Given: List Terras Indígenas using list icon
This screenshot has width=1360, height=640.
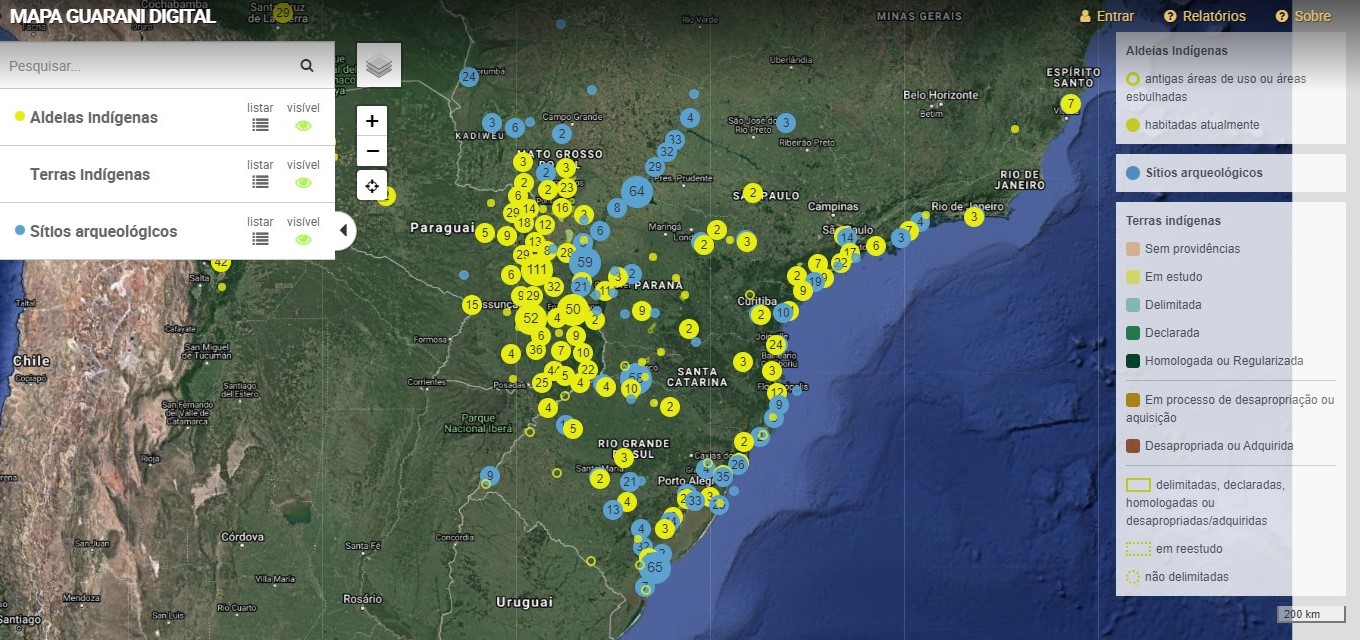Looking at the screenshot, I should coord(260,182).
